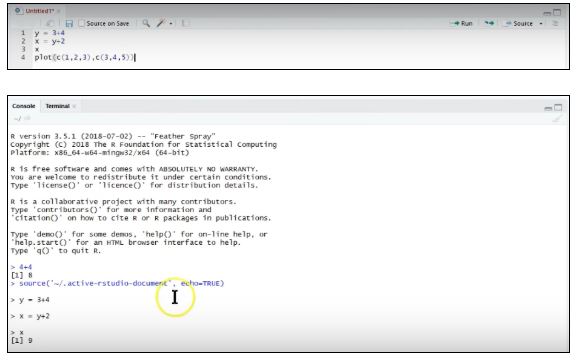Image resolution: width=577 pixels, height=361 pixels.
Task: Show document outline icon in the editor toolbar
Action: [556, 24]
